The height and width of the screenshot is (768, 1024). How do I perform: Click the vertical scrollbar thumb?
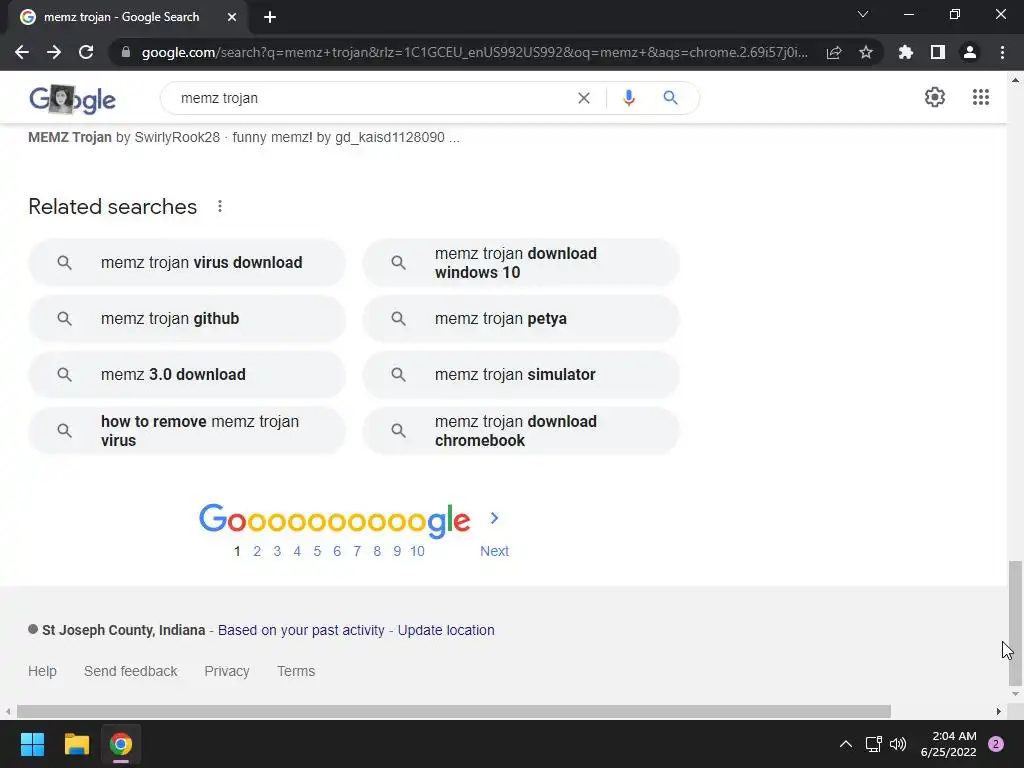click(1015, 623)
